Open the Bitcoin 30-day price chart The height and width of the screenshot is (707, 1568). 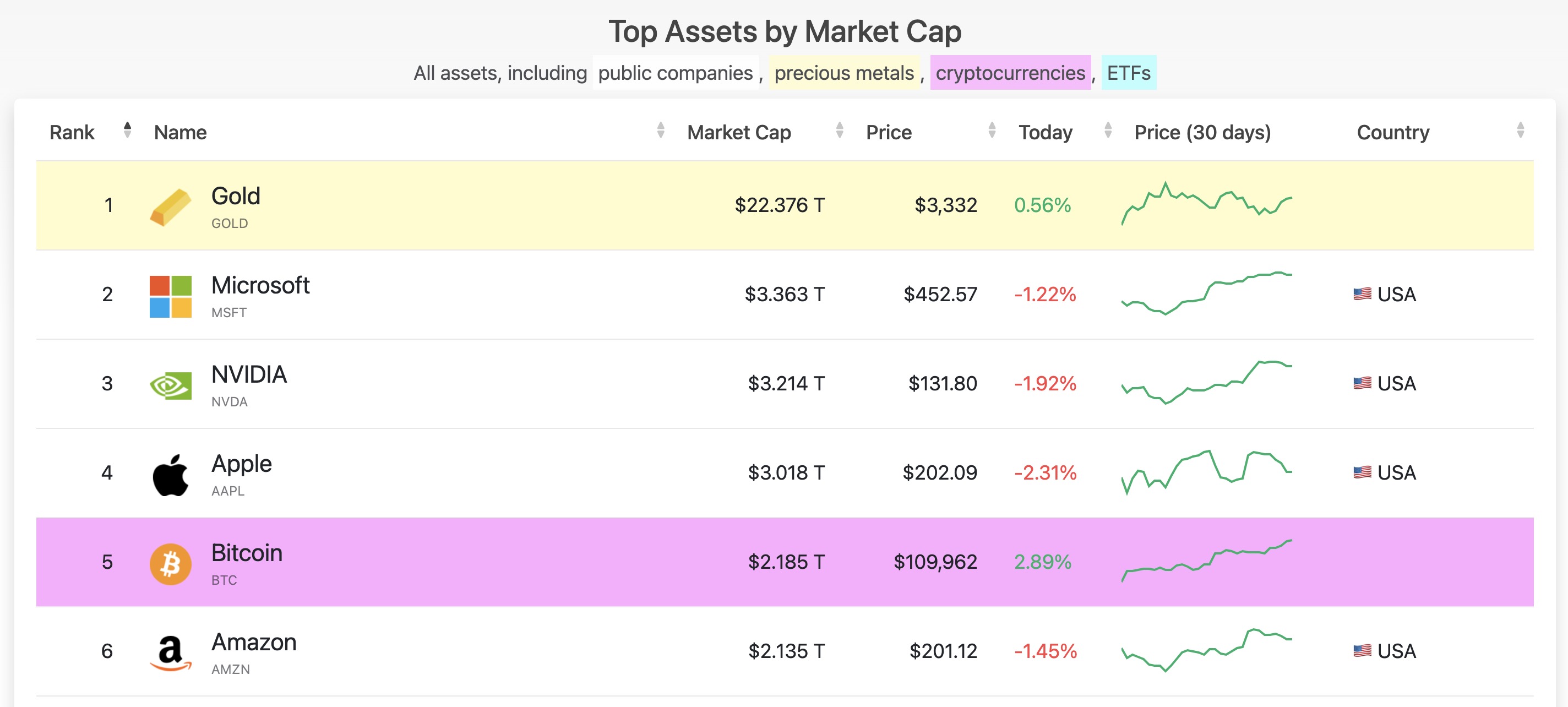tap(1206, 561)
